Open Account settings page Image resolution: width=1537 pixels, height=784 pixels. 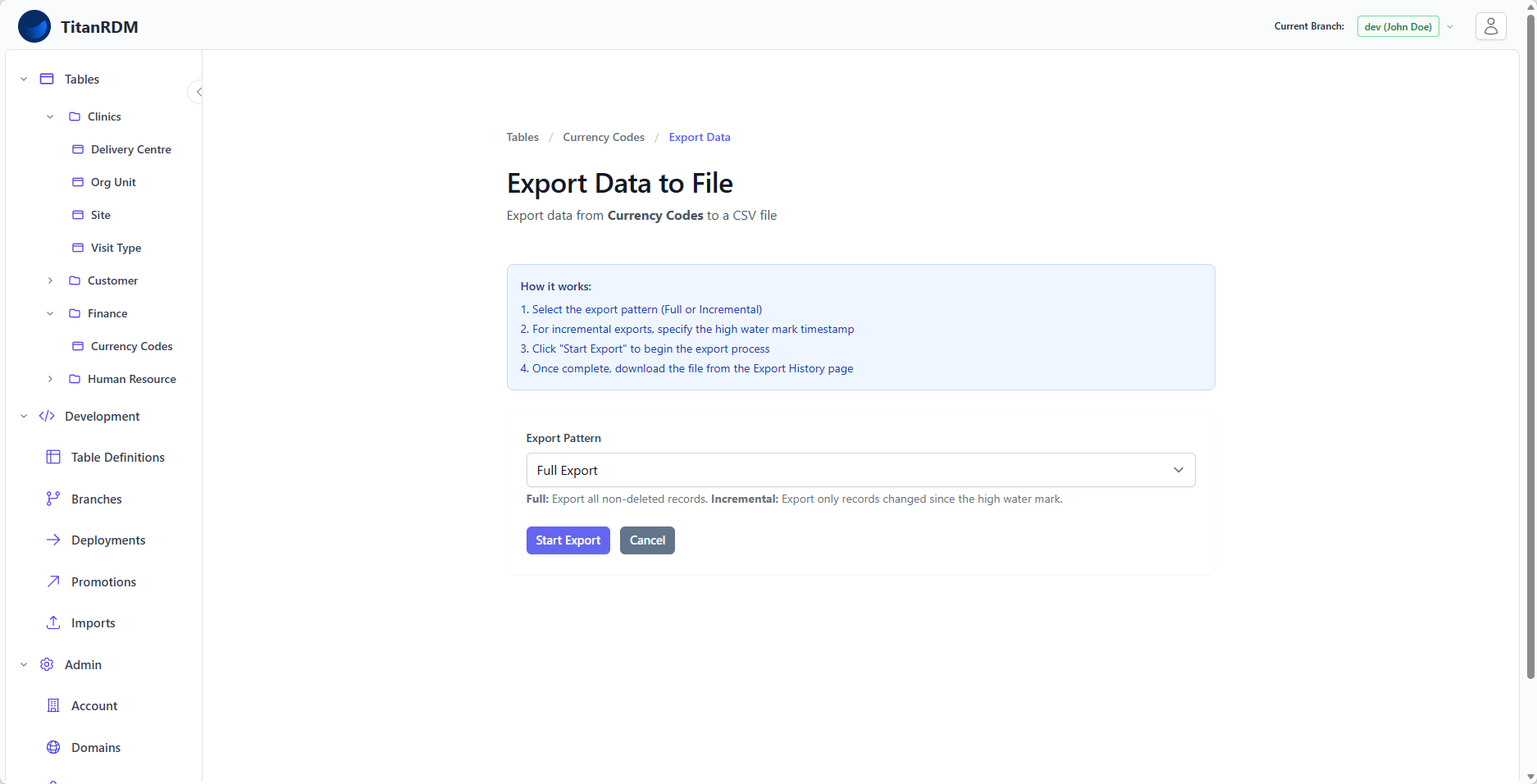94,705
